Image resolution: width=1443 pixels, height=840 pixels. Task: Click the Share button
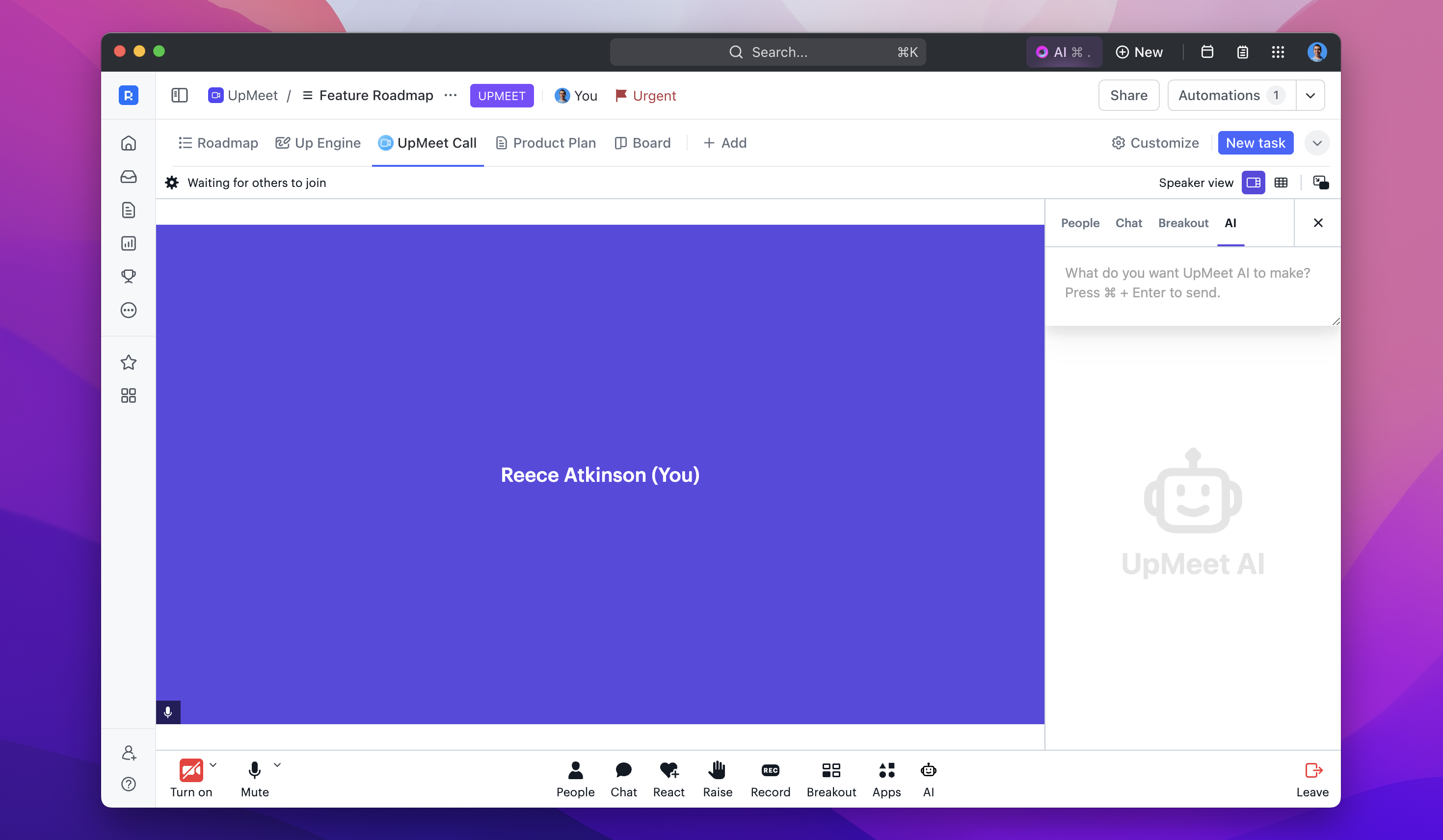pyautogui.click(x=1128, y=96)
